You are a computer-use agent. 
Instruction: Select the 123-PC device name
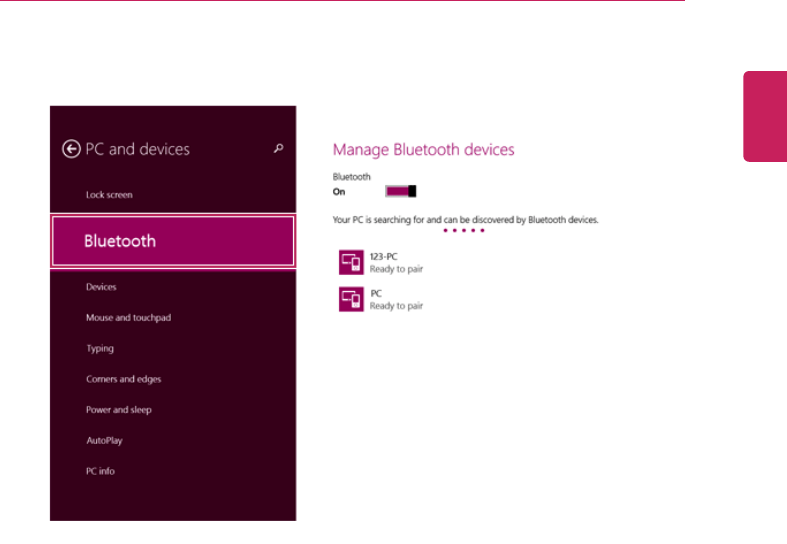point(384,257)
